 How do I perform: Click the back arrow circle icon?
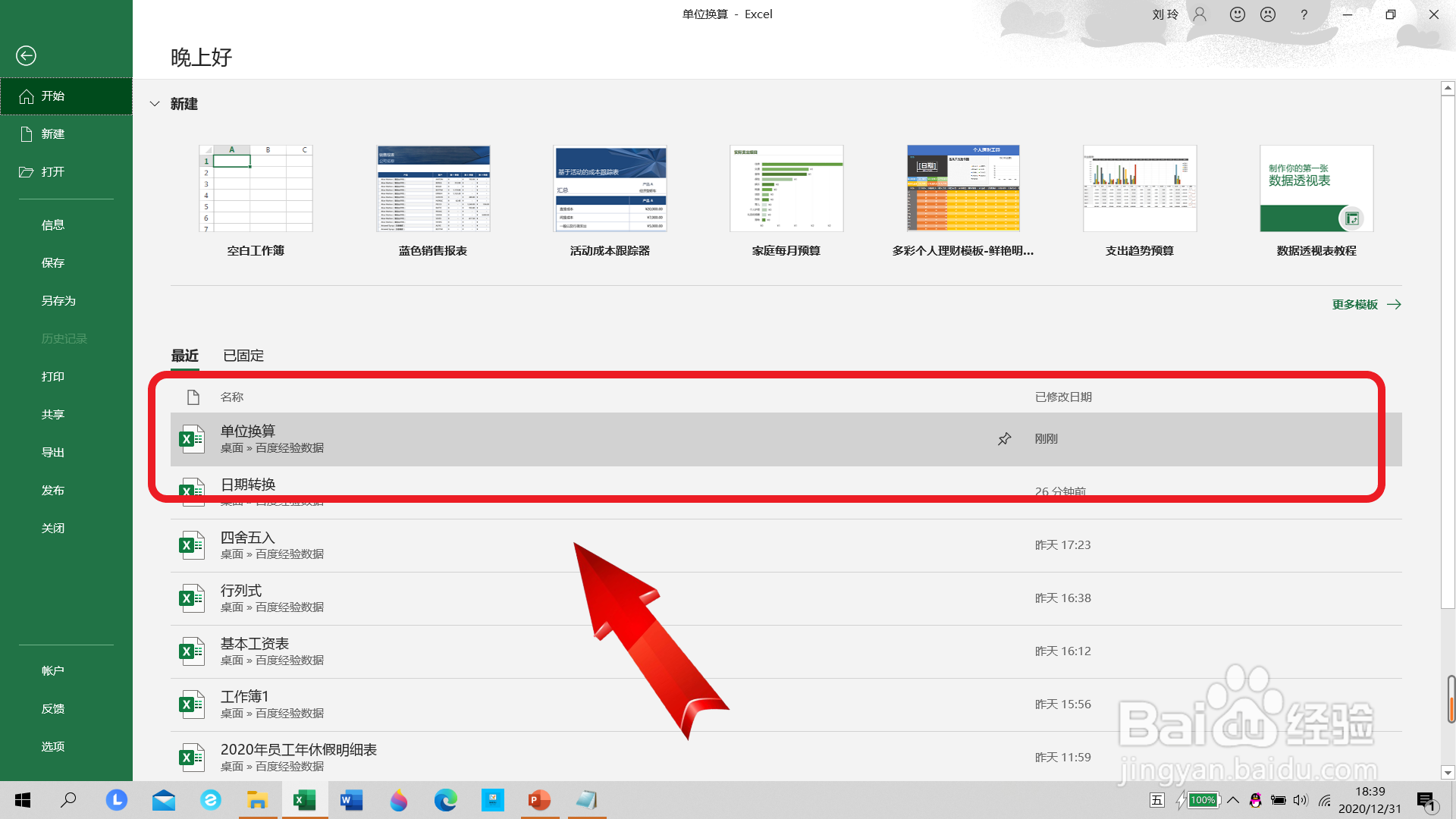coord(26,55)
